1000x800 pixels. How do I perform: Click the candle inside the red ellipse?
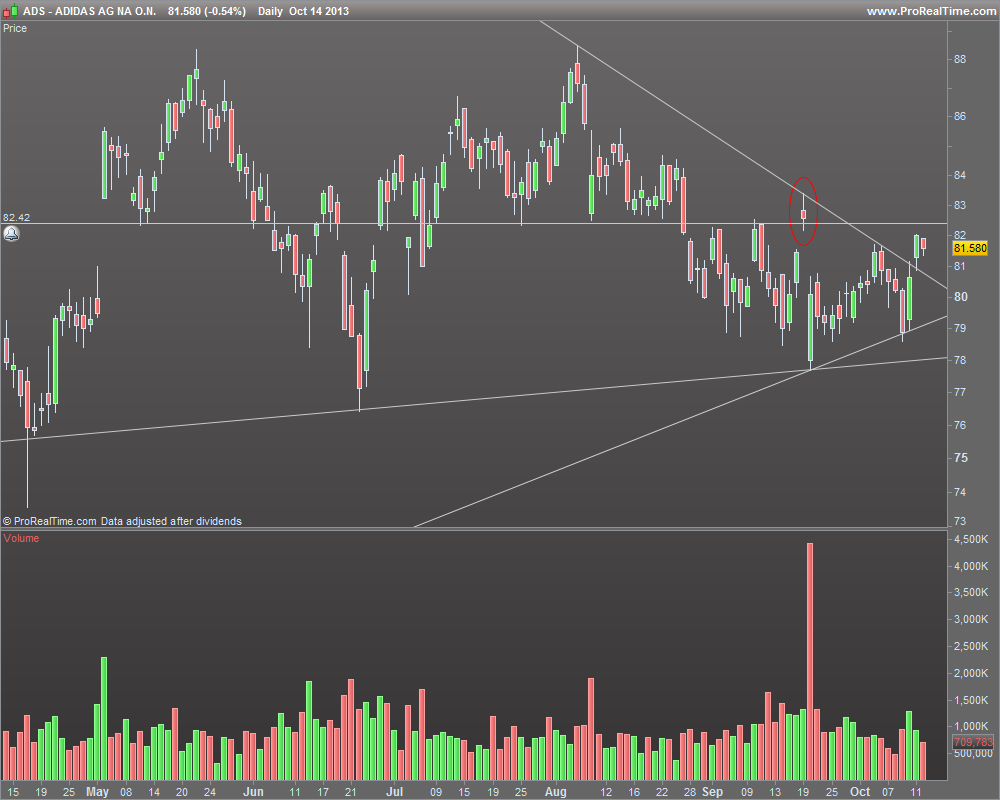[804, 212]
